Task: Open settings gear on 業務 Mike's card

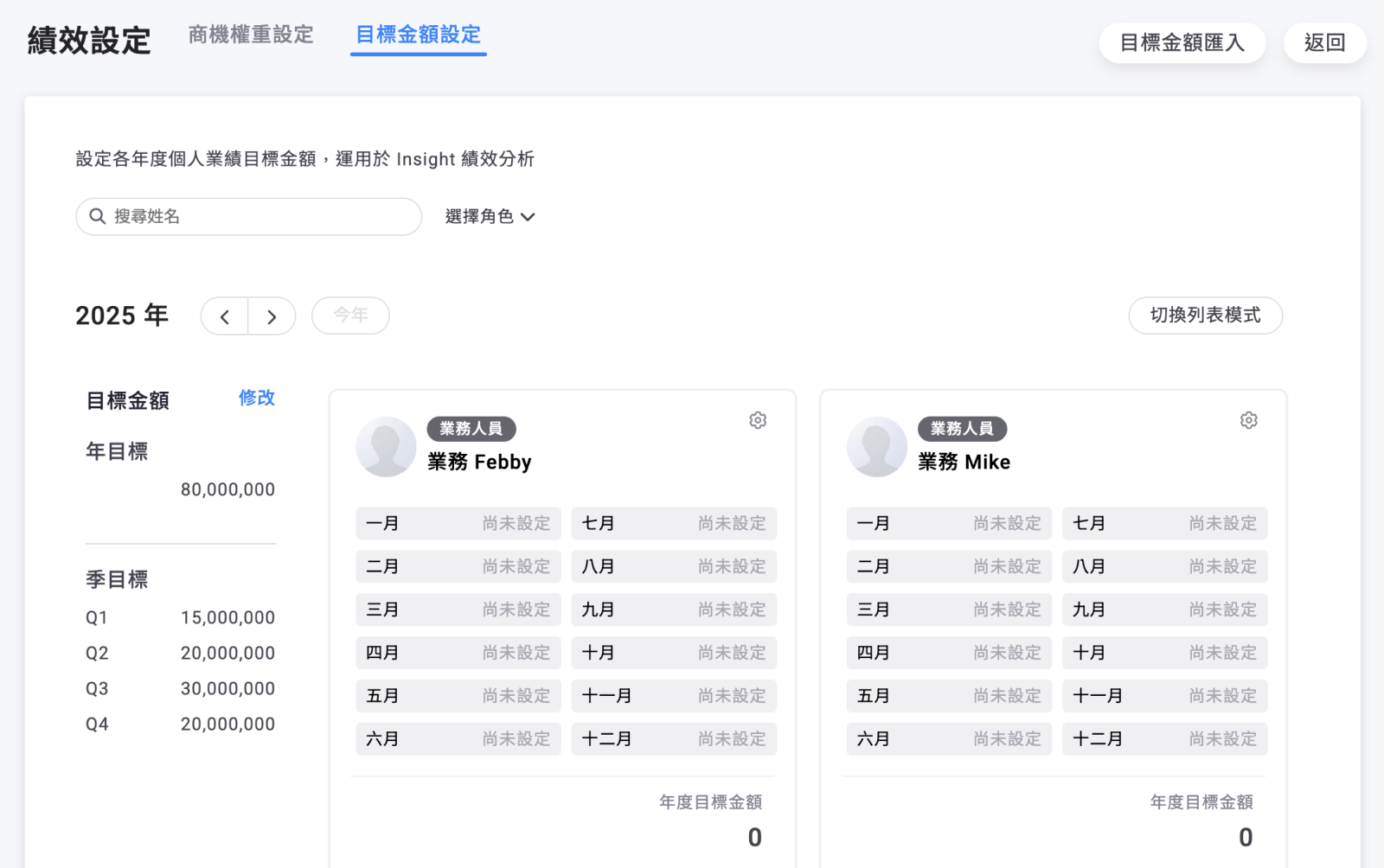Action: point(1248,420)
